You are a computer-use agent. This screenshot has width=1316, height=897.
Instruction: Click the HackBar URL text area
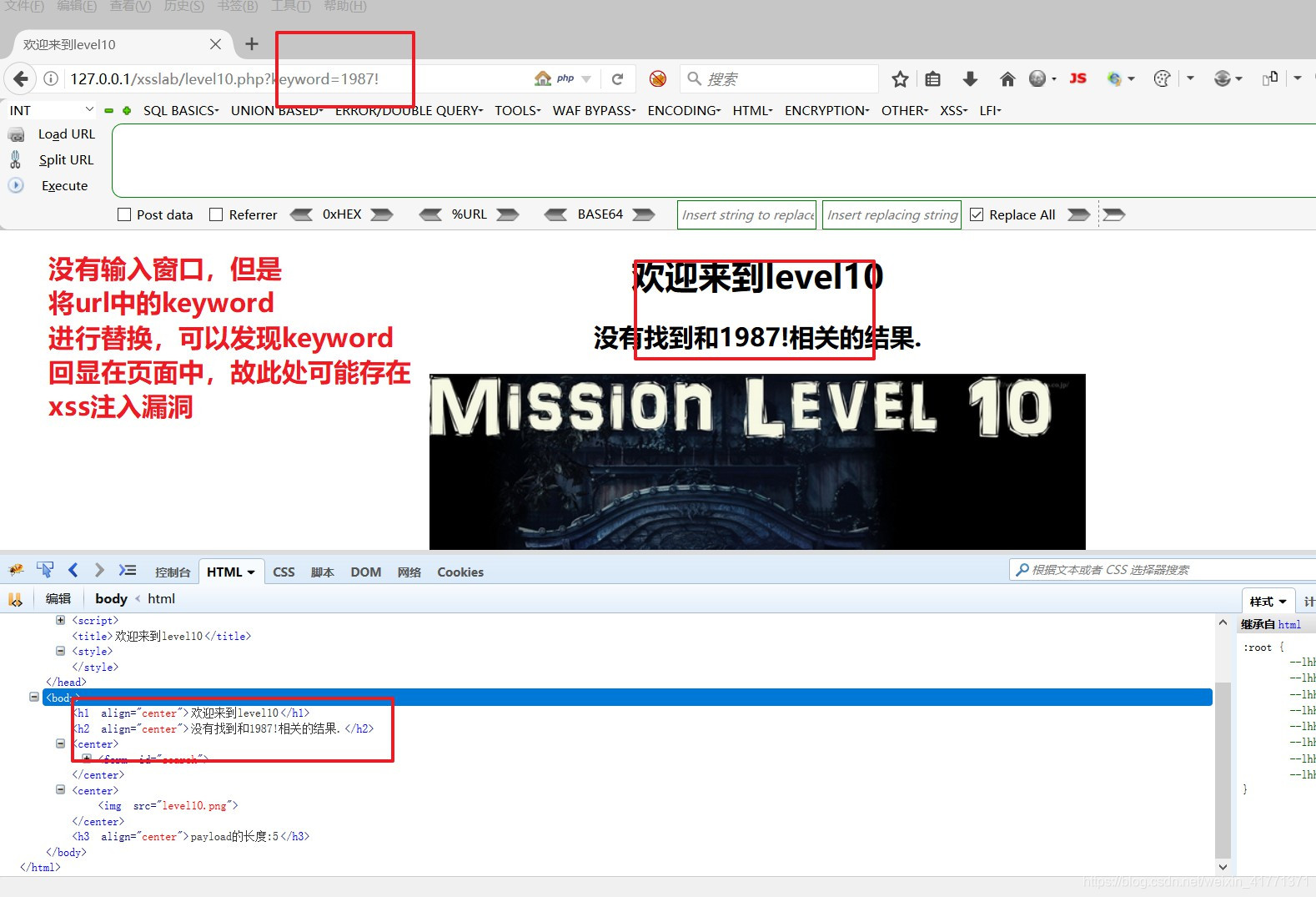click(x=714, y=160)
